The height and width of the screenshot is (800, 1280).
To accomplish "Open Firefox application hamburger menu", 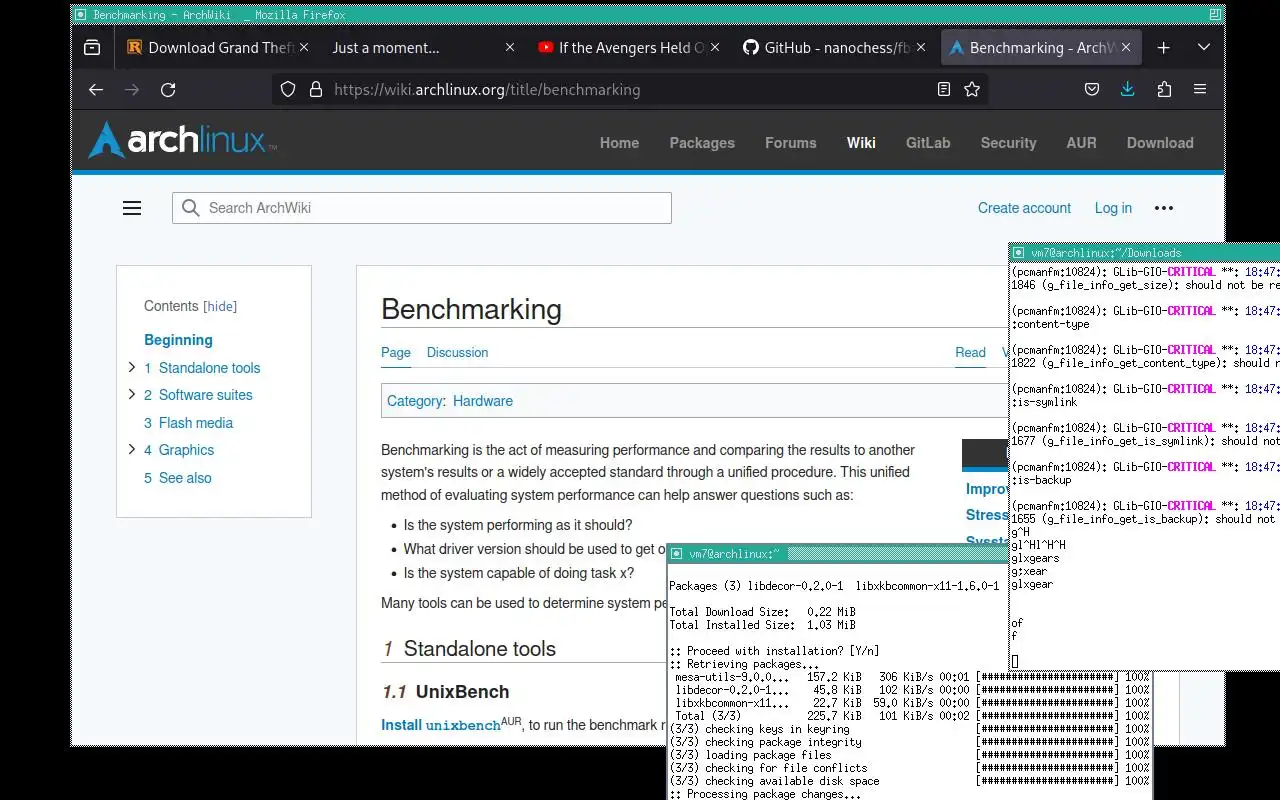I will 1200,89.
